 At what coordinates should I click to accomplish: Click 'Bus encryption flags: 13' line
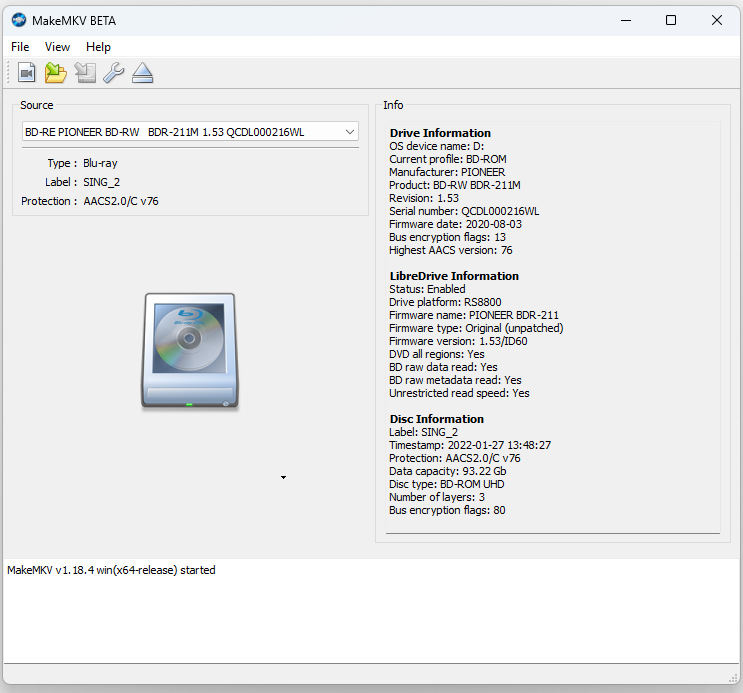tap(447, 237)
